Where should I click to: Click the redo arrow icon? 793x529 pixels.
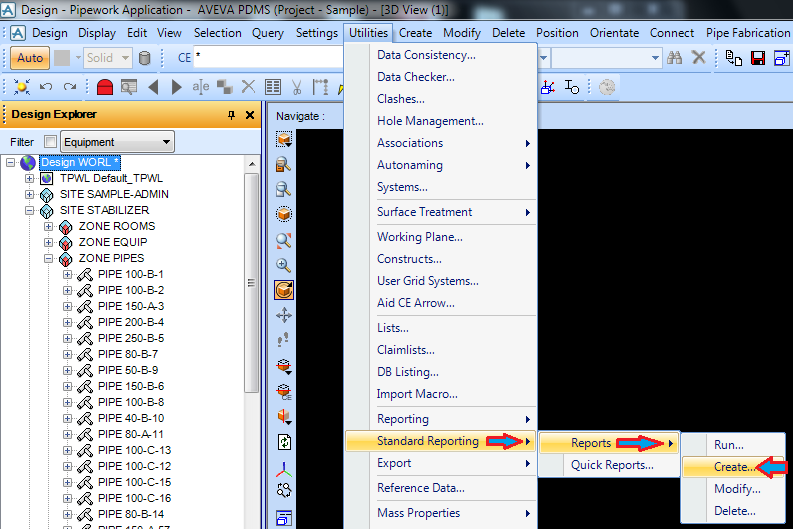70,87
